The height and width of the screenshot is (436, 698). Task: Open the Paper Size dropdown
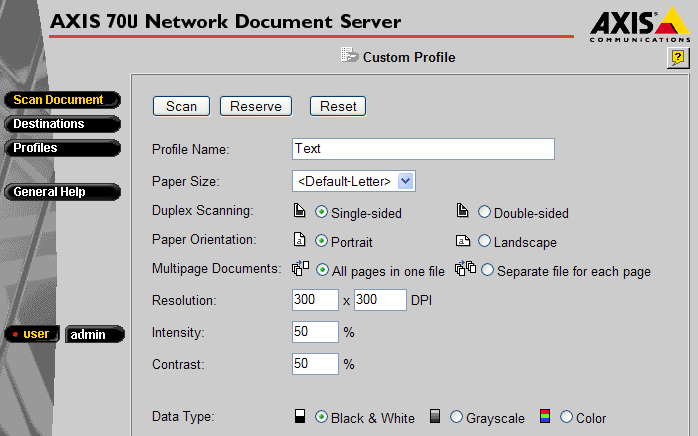[x=354, y=181]
